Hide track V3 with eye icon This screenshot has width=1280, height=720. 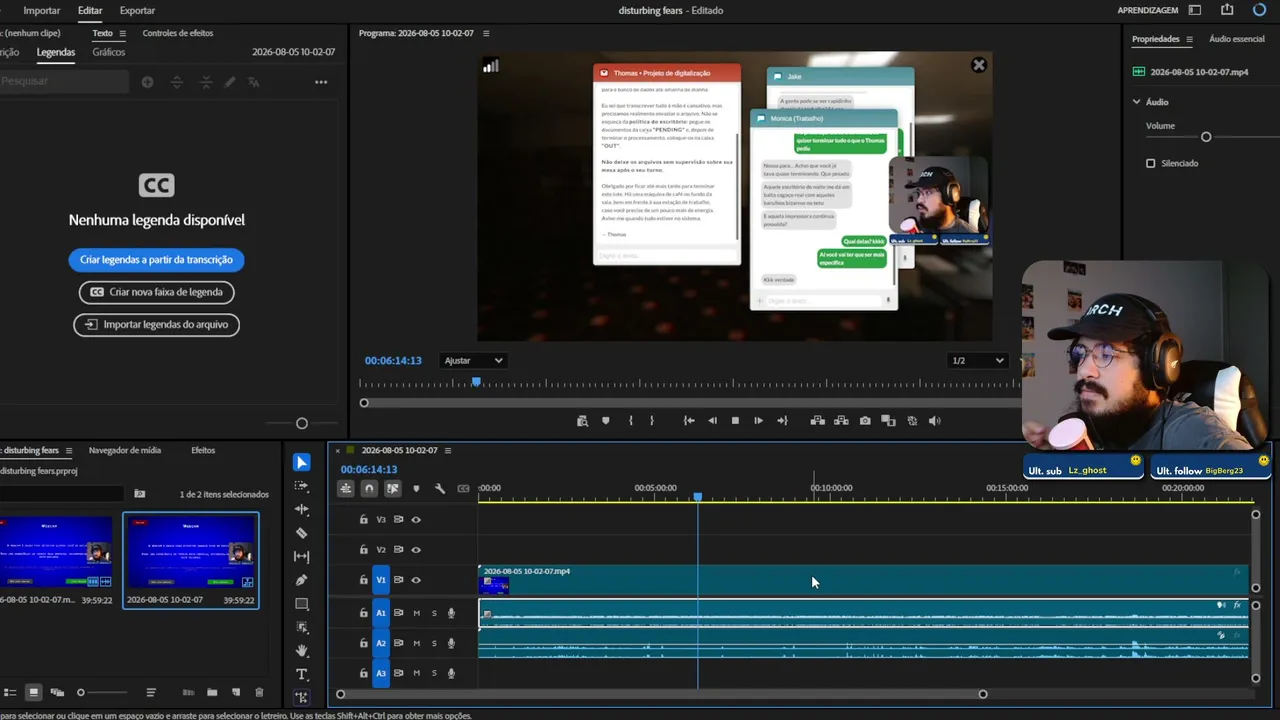(416, 520)
